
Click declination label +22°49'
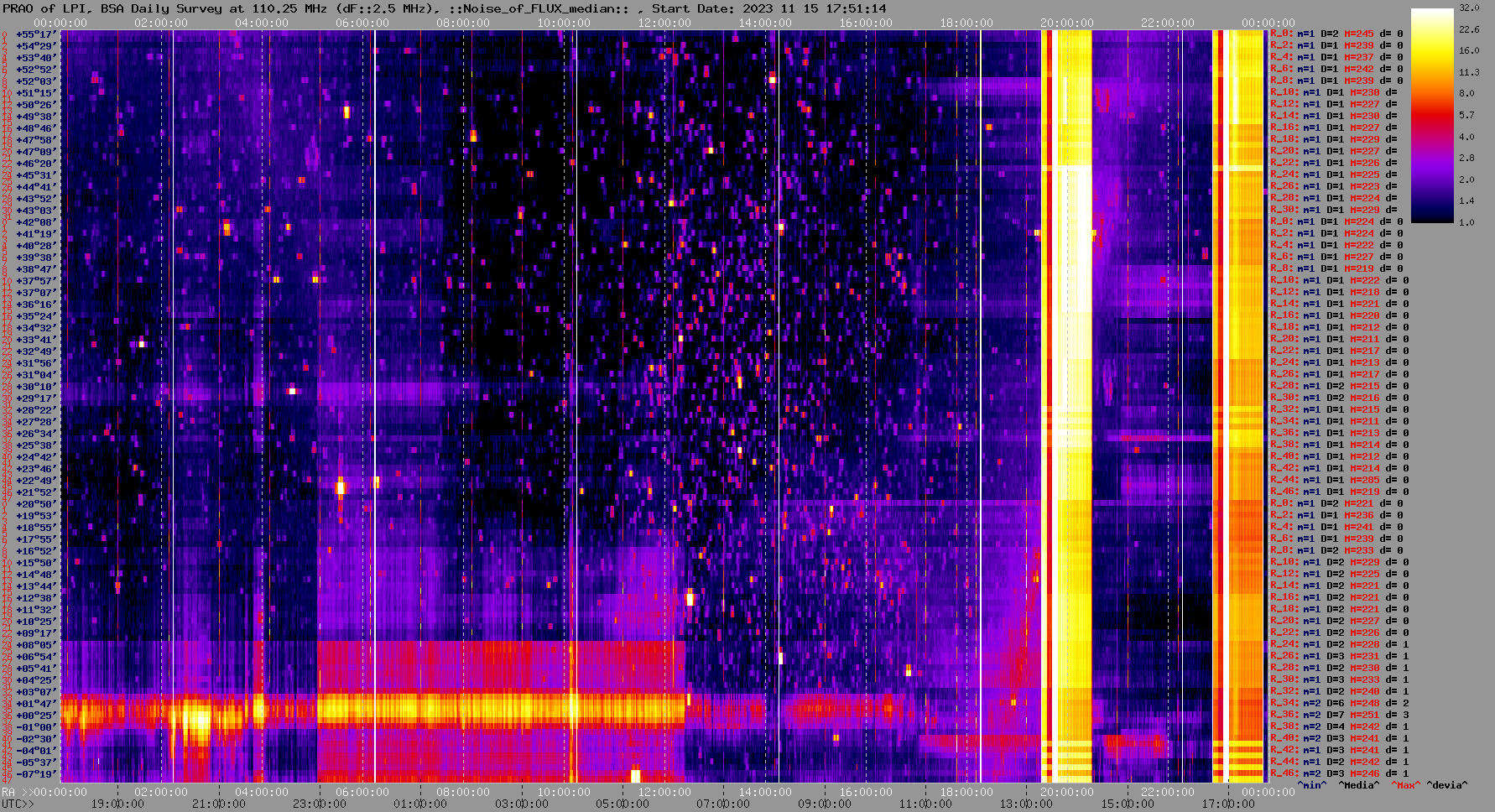35,481
